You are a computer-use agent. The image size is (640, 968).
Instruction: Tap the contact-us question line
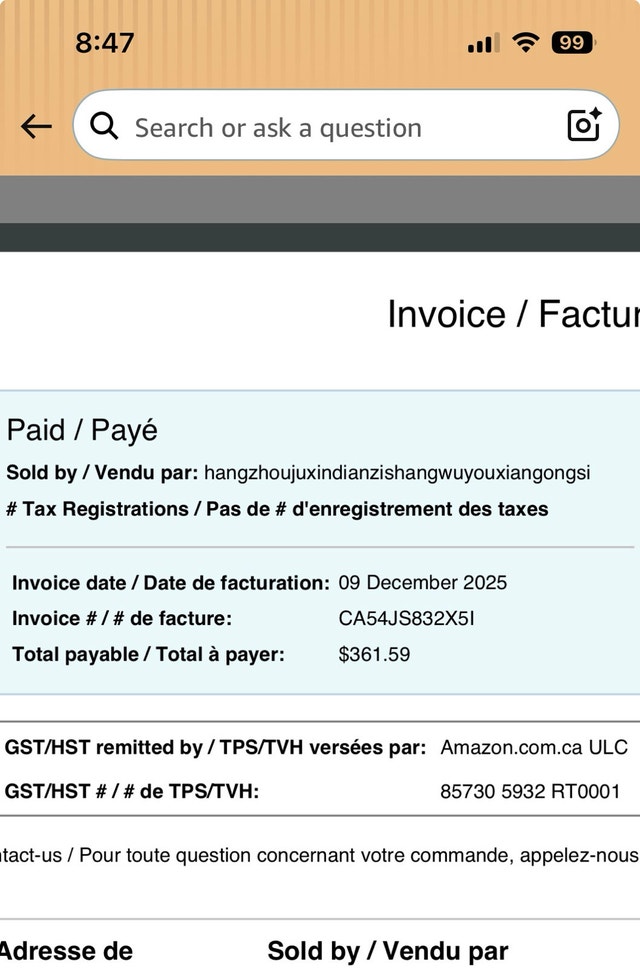pyautogui.click(x=320, y=856)
